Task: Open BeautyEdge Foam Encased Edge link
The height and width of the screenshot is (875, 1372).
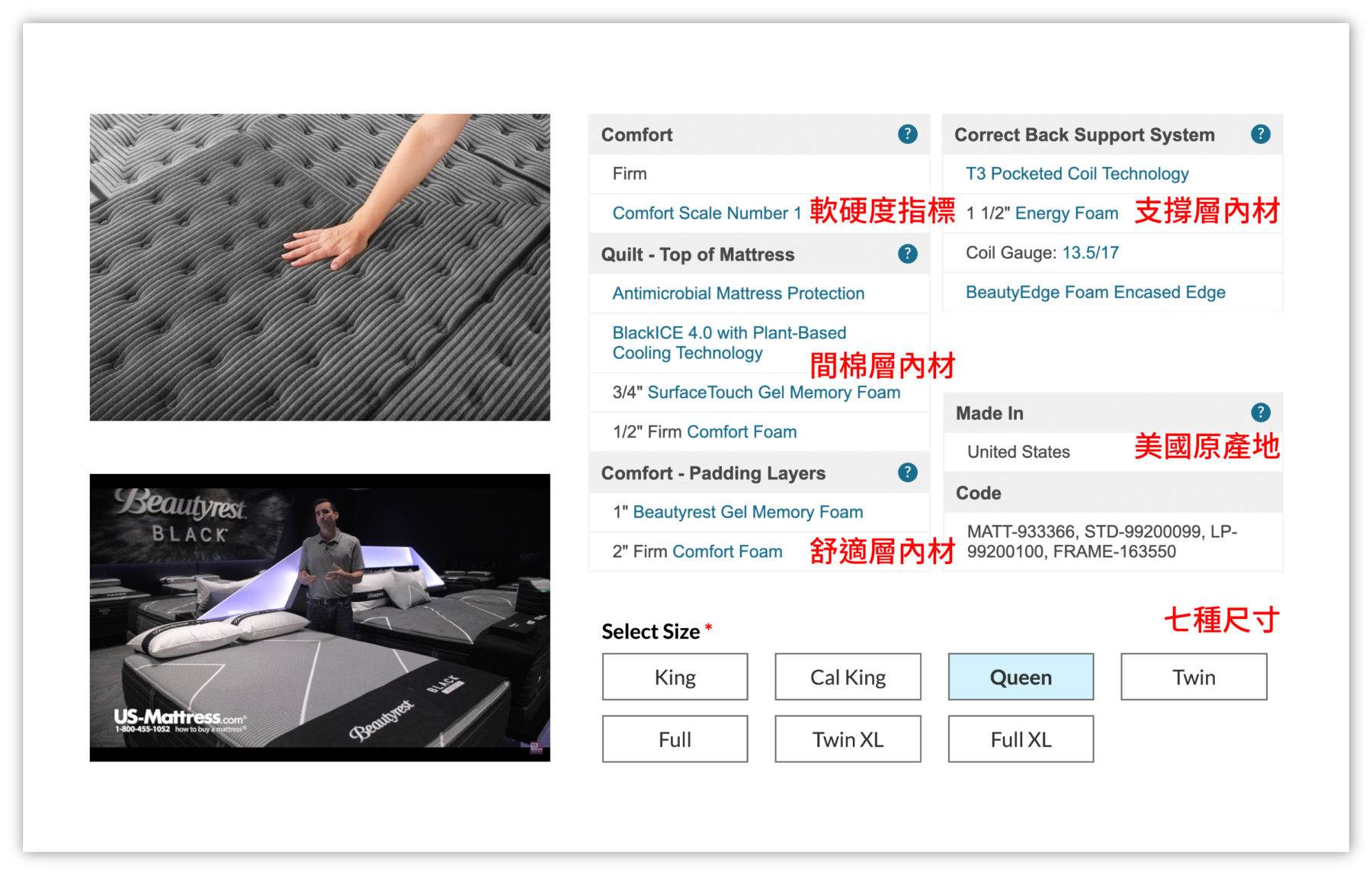Action: point(1095,293)
